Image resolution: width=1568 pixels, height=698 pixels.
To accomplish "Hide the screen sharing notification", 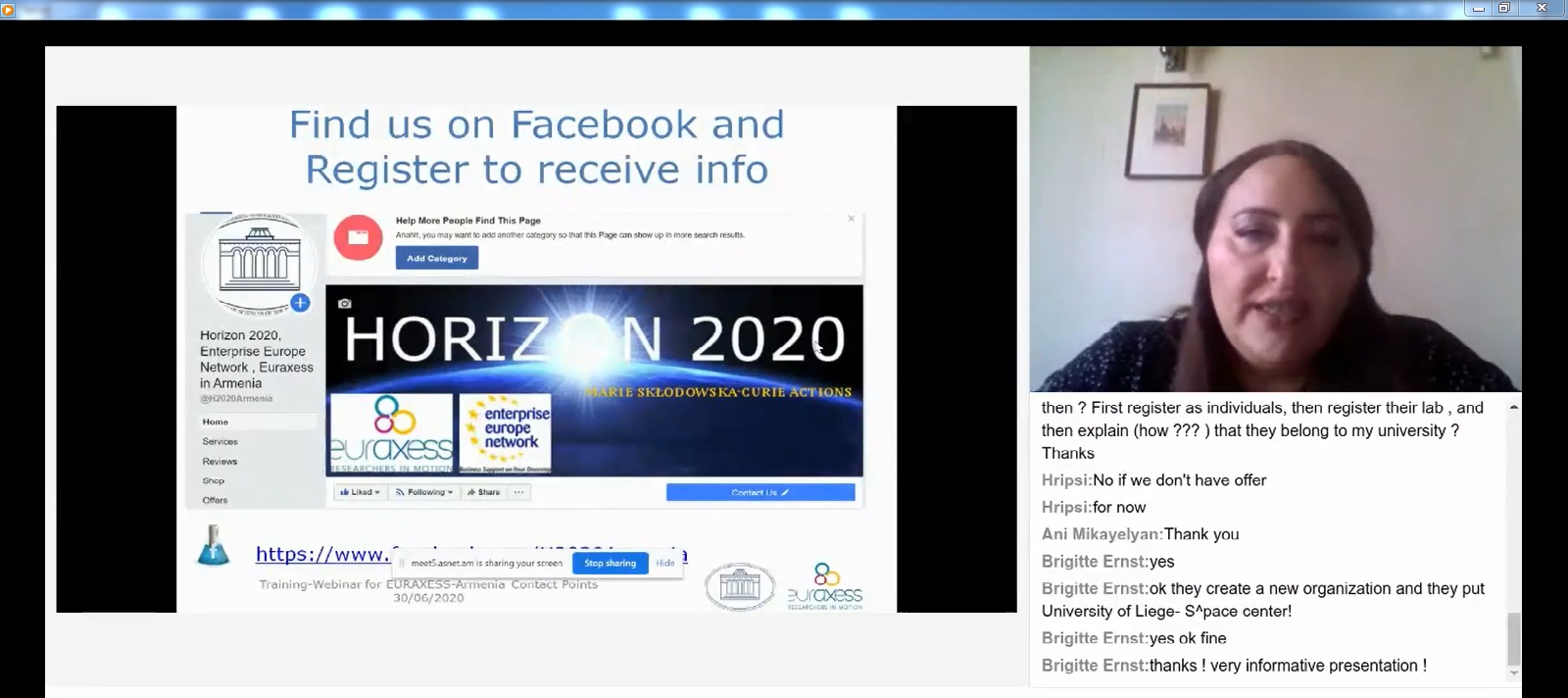I will point(665,563).
